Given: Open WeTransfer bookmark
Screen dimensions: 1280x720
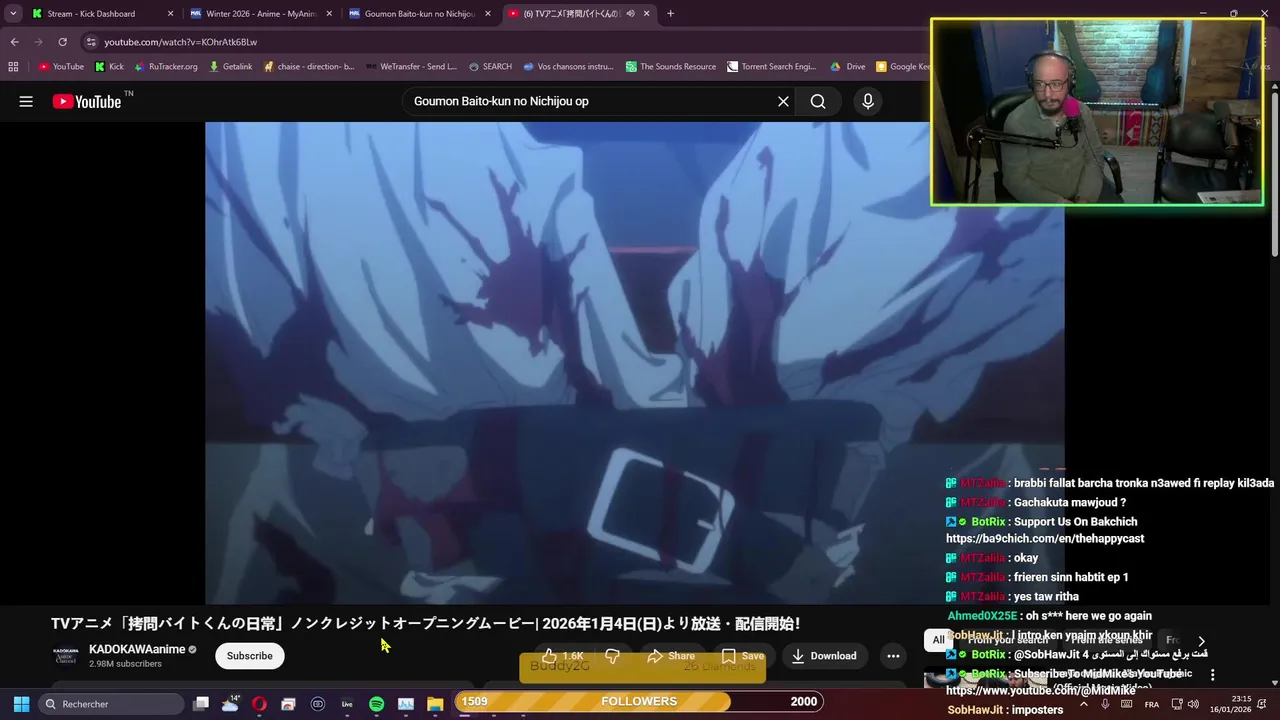Looking at the screenshot, I should coord(412,67).
